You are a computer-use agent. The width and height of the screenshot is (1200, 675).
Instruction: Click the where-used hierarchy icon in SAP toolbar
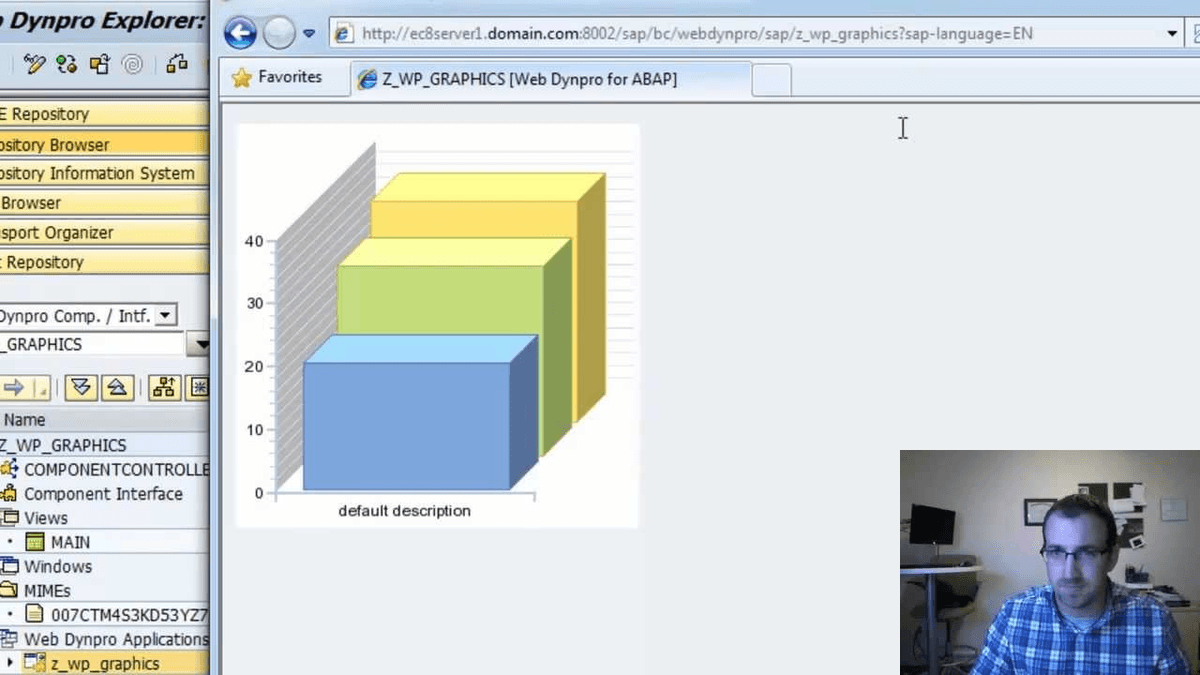177,65
